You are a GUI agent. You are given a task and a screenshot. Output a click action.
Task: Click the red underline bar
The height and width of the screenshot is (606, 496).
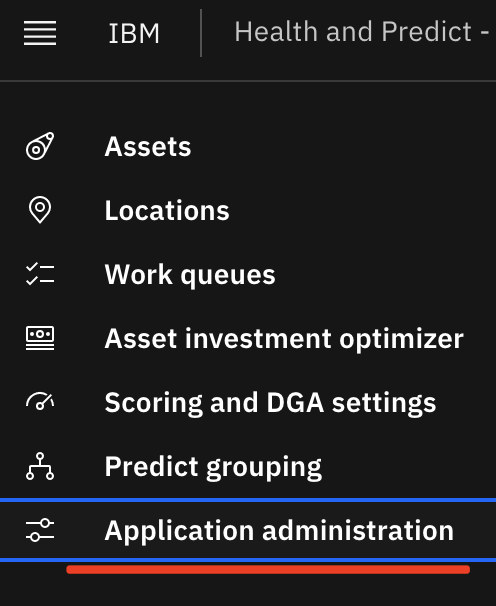(x=268, y=569)
